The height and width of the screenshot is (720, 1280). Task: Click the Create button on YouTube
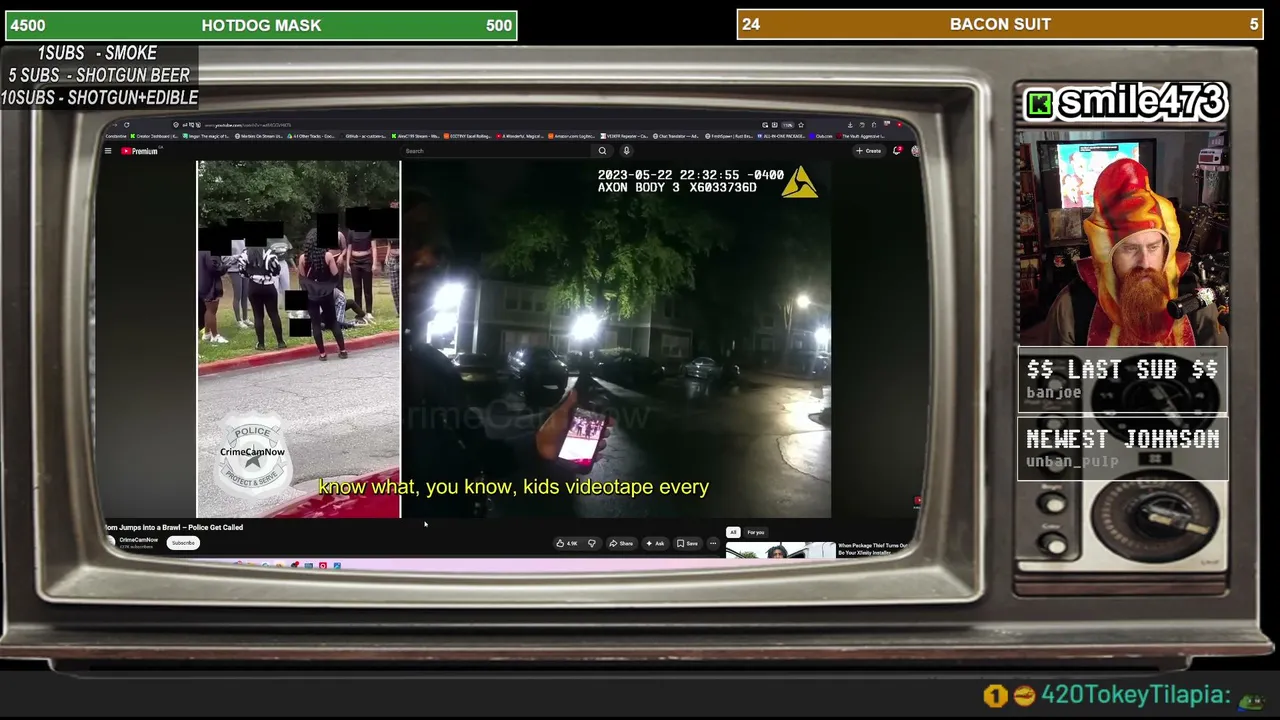(x=868, y=151)
